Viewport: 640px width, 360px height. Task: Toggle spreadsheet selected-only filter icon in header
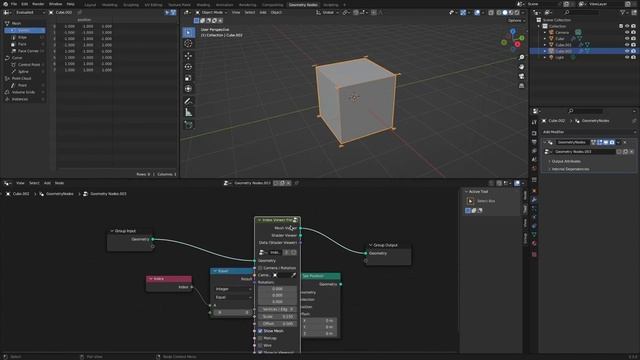click(x=167, y=13)
